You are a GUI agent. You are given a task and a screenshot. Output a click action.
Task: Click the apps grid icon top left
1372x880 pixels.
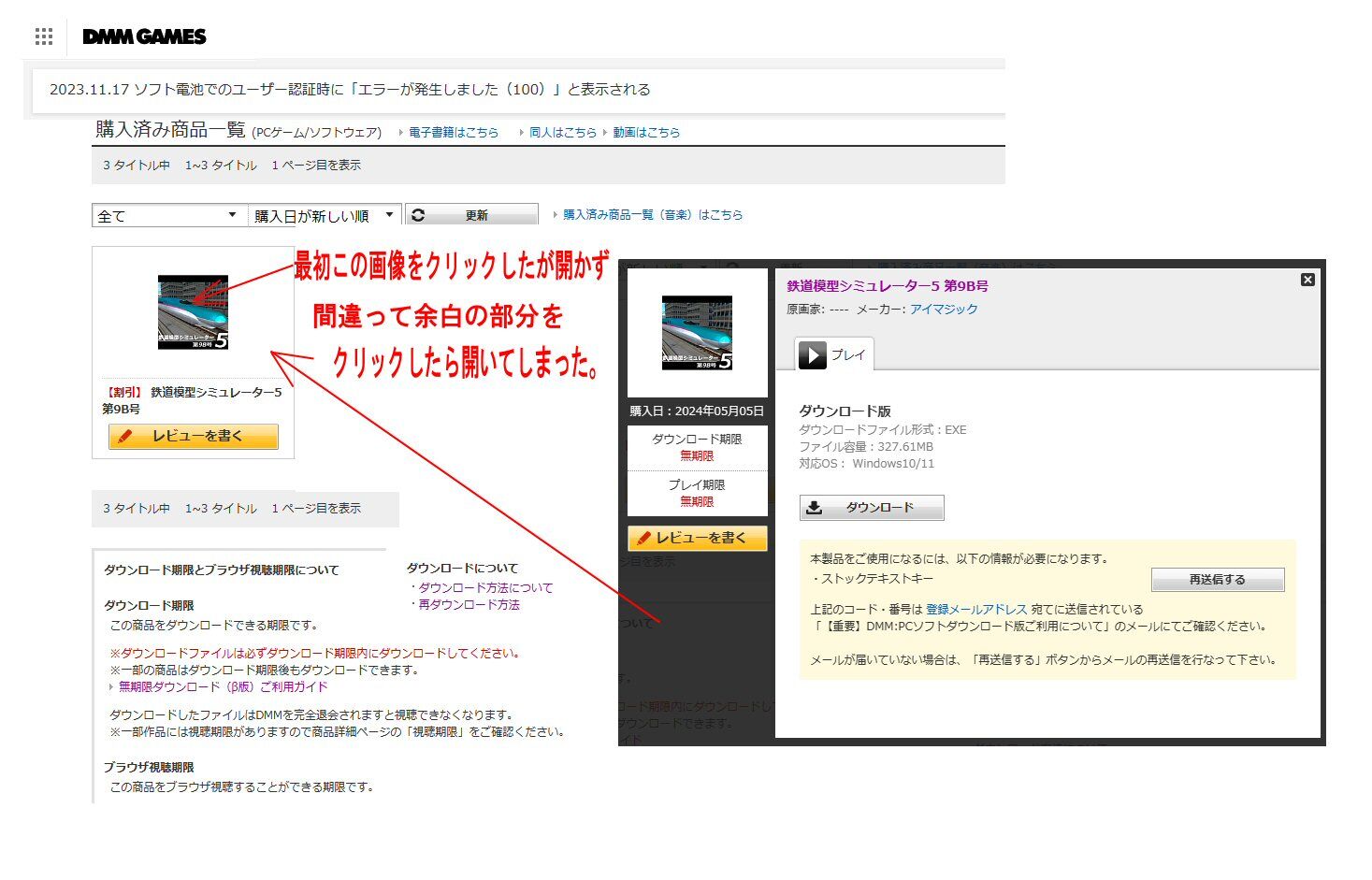[43, 36]
